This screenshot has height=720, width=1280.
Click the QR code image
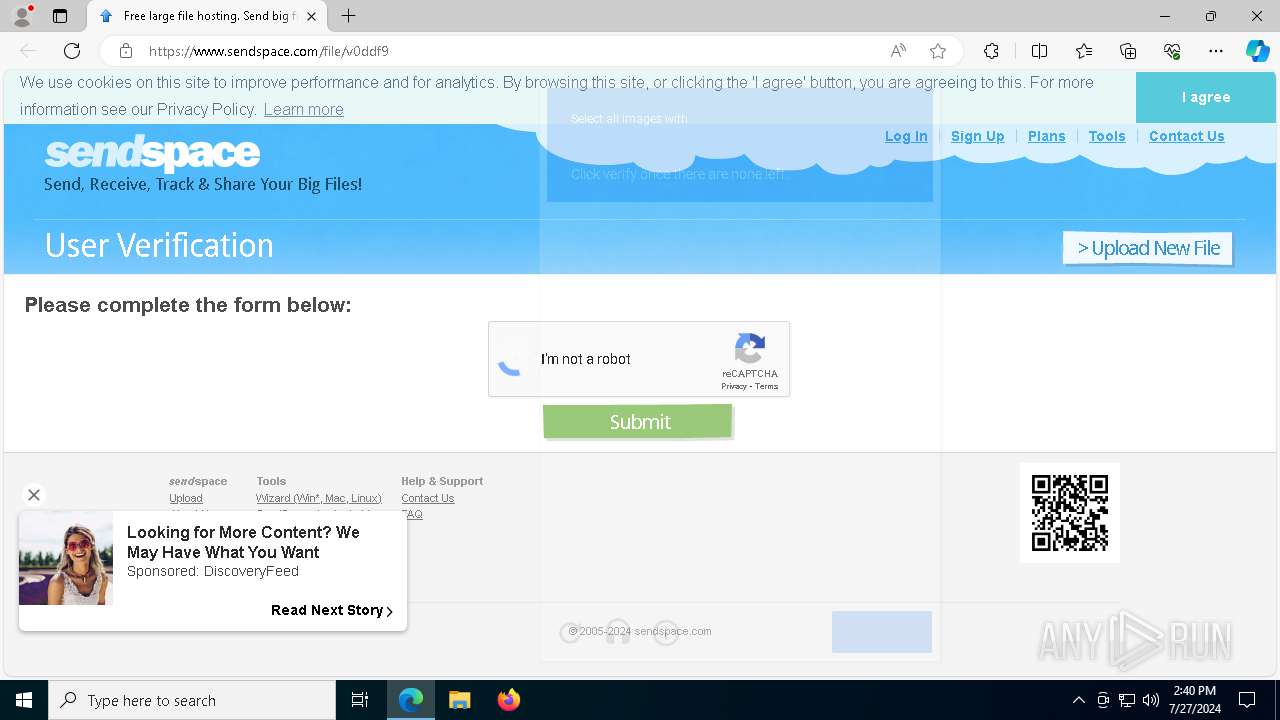click(1070, 513)
